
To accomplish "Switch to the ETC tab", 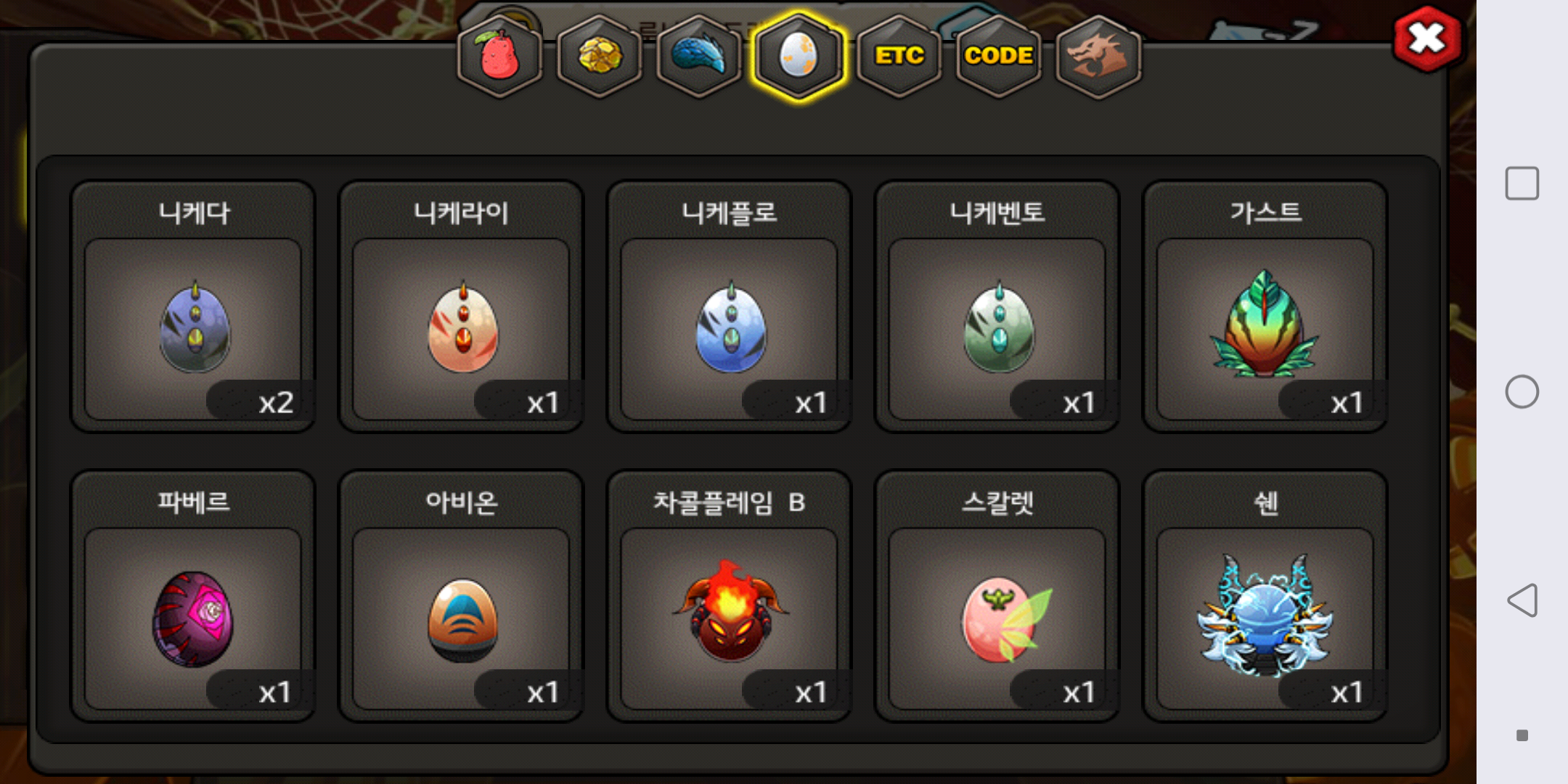I will point(899,57).
